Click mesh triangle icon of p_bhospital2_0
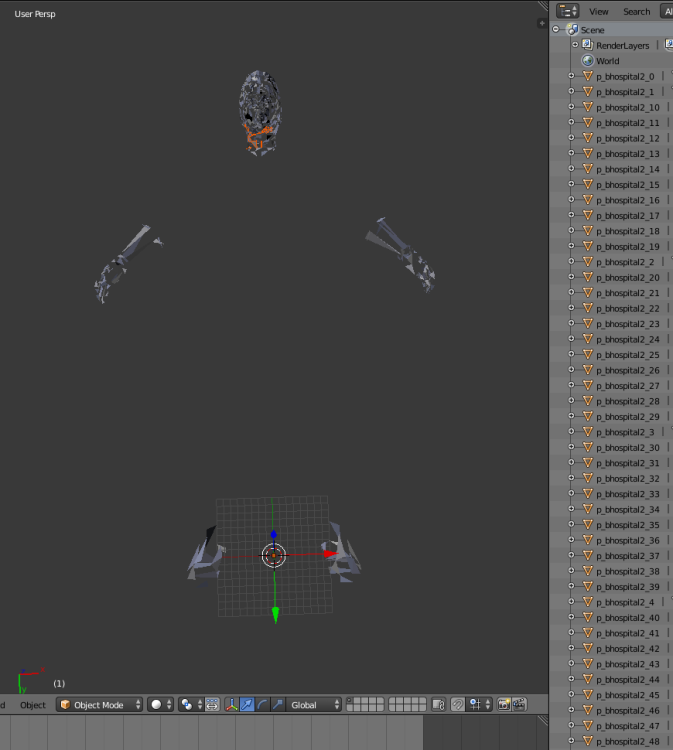This screenshot has height=750, width=673. point(588,77)
